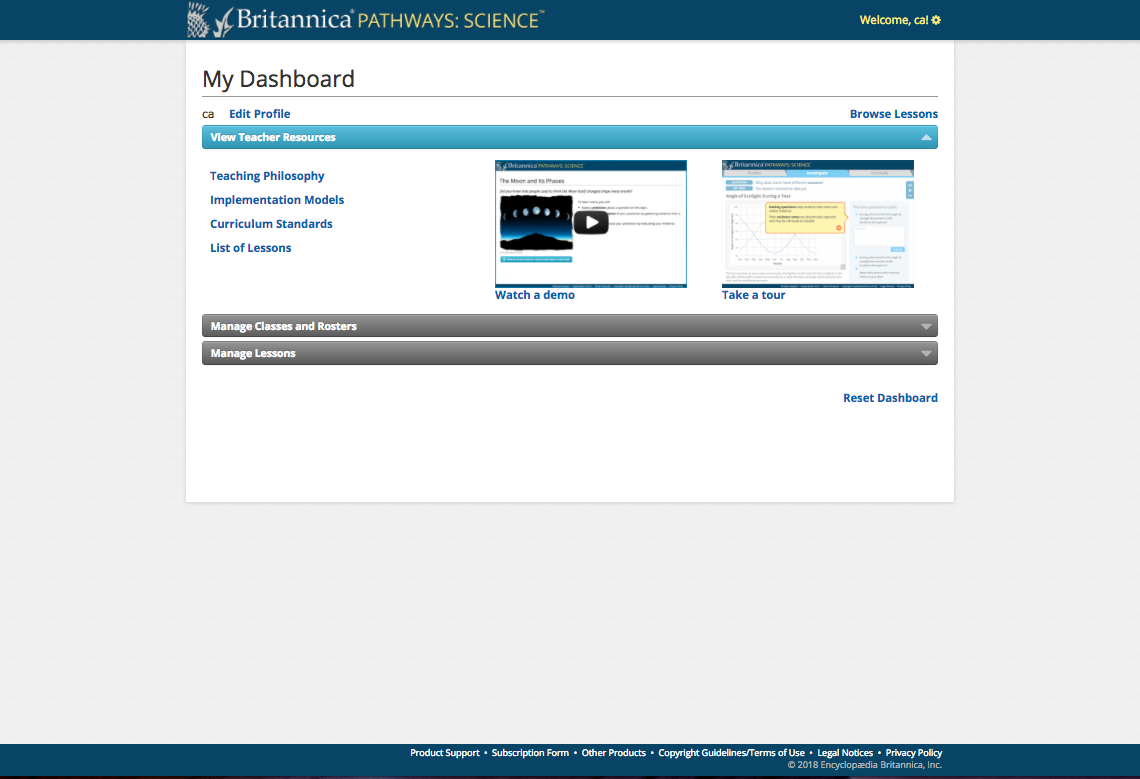Open List of Lessons

(250, 248)
